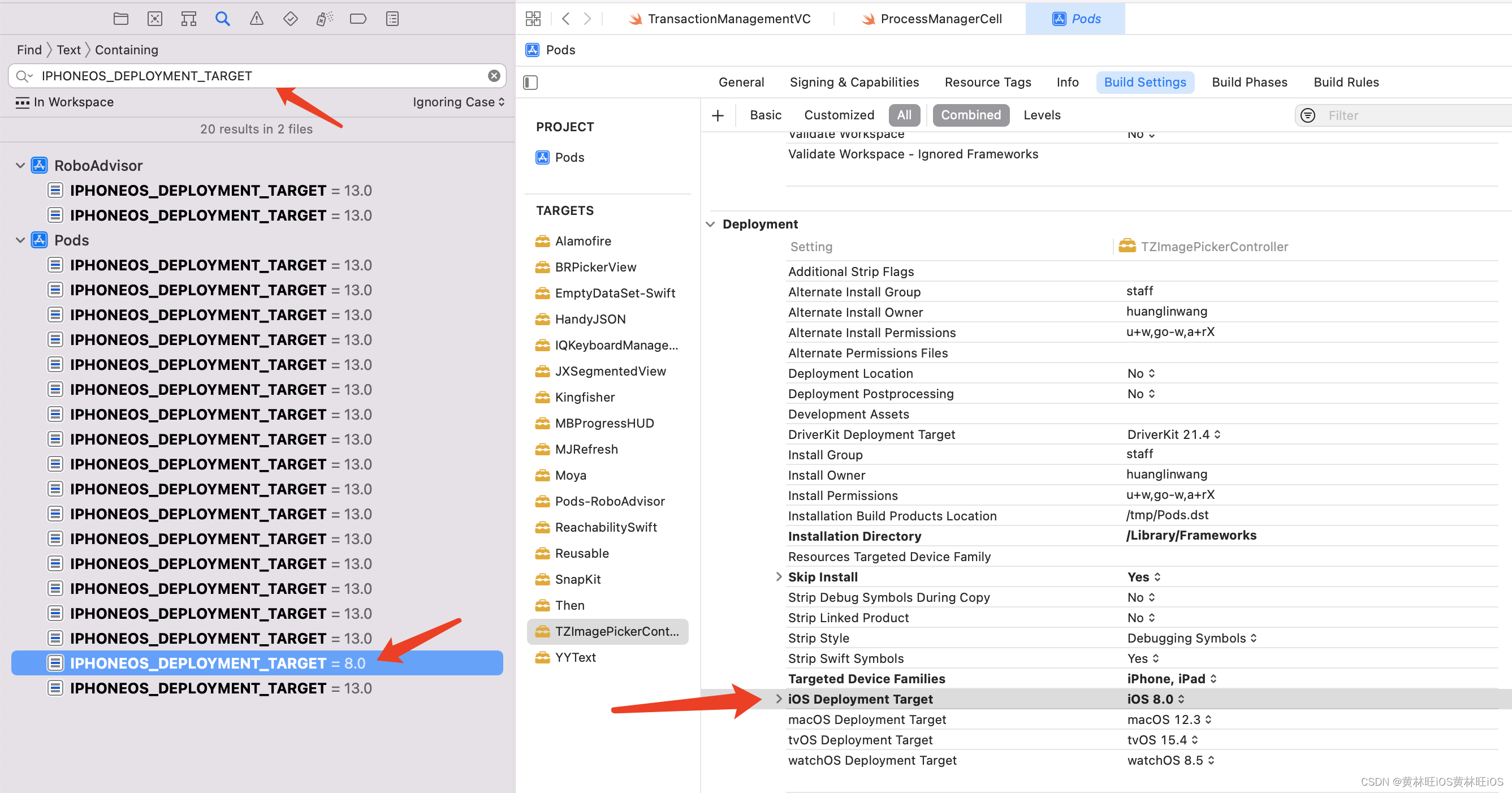The height and width of the screenshot is (793, 1512).
Task: Open the Symbol navigator
Action: click(x=188, y=18)
